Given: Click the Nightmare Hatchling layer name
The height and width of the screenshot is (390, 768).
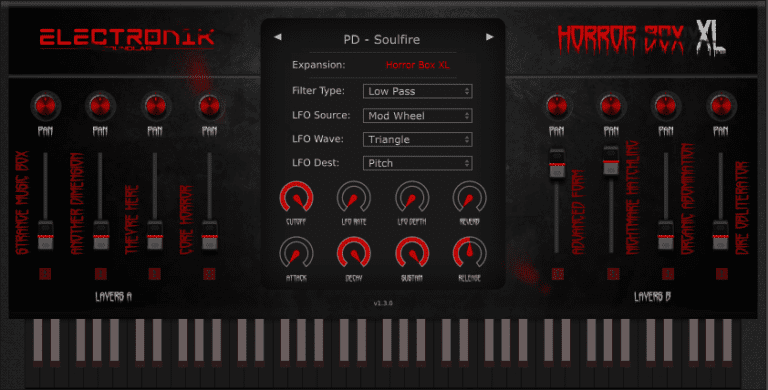Looking at the screenshot, I should pos(633,197).
